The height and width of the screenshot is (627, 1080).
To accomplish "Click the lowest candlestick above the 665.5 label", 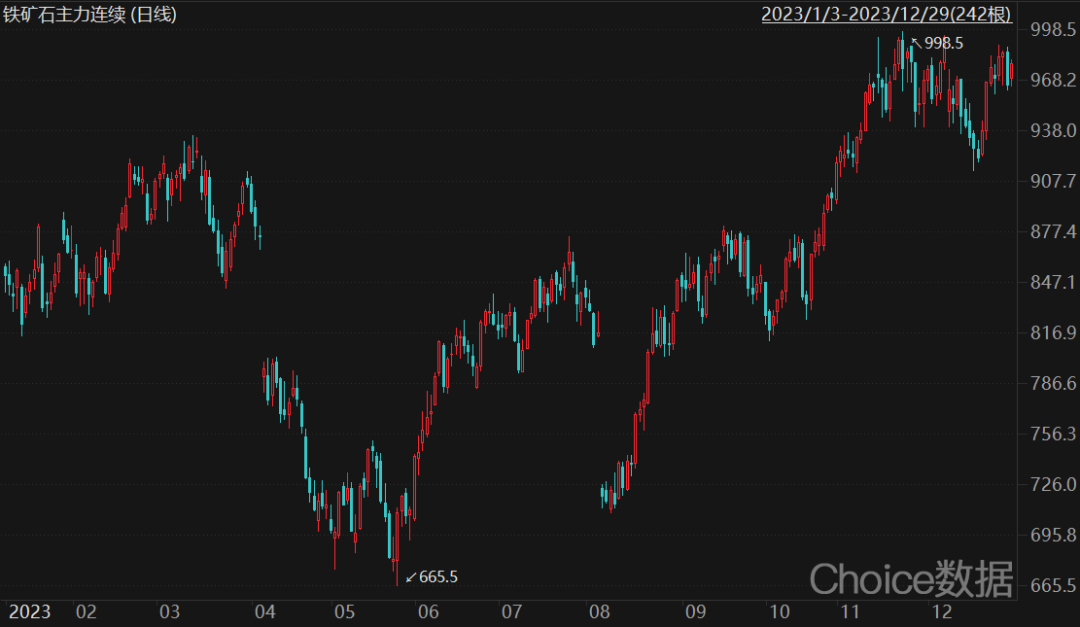I will tap(397, 544).
